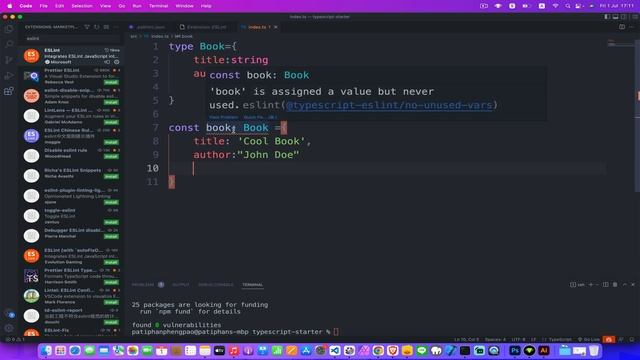The width and height of the screenshot is (640, 360).
Task: Switch to the Extension: ESLint editor tab
Action: (204, 27)
